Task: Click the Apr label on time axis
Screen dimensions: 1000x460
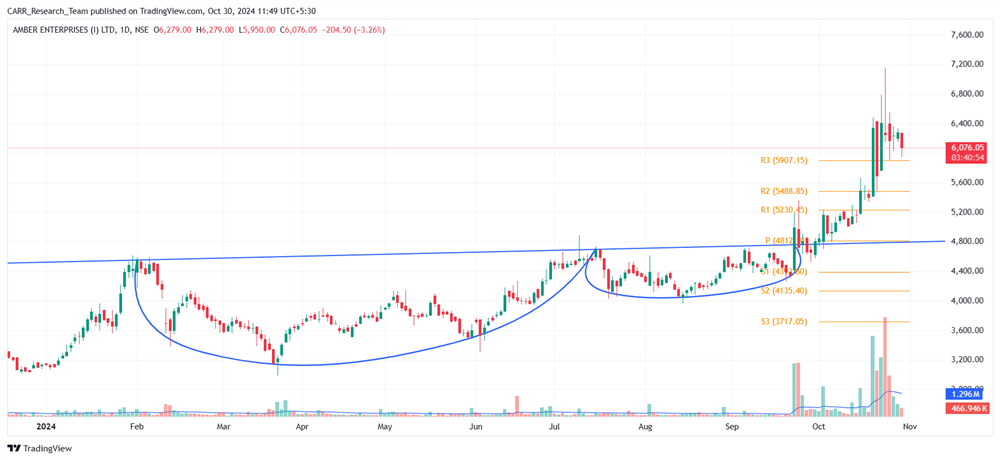Action: click(302, 425)
